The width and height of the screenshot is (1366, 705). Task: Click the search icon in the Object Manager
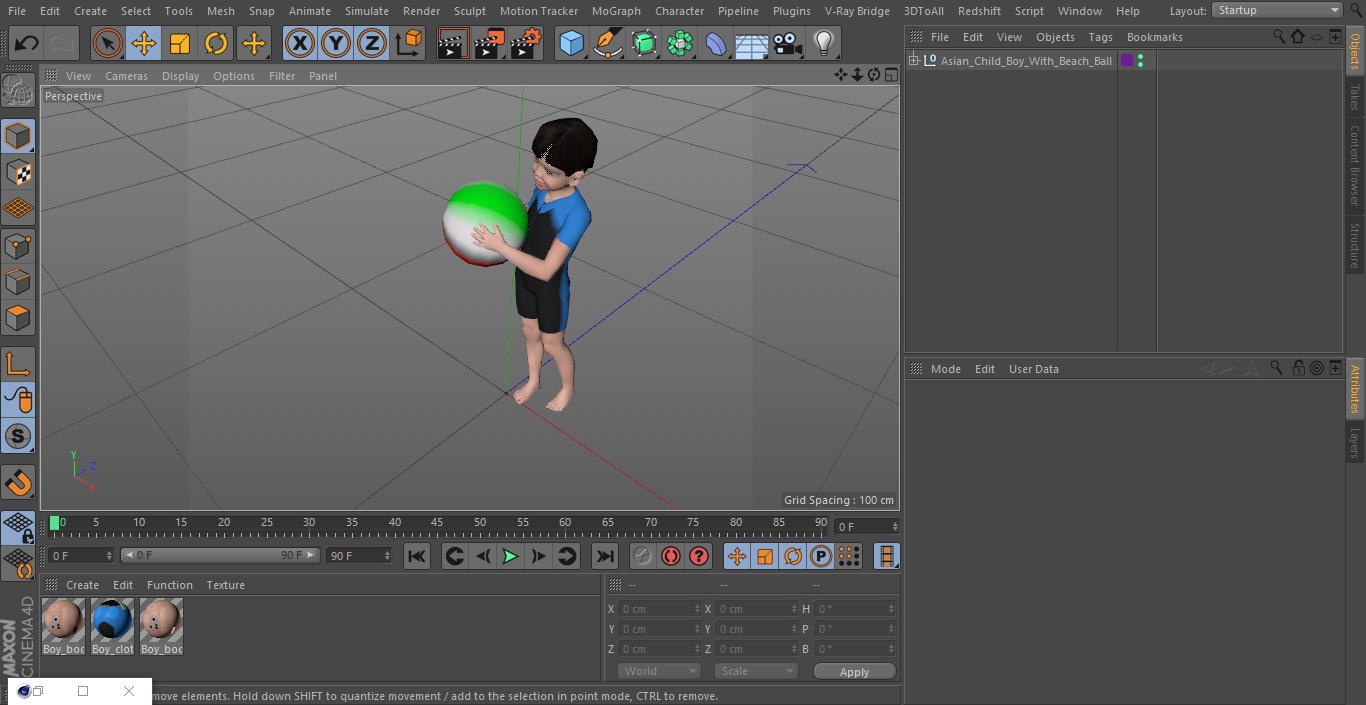(1279, 37)
